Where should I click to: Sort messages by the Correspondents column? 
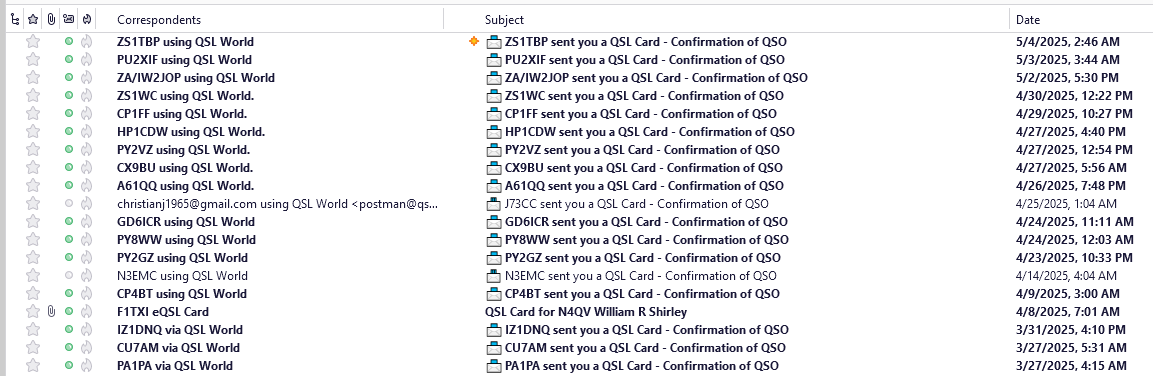point(159,20)
